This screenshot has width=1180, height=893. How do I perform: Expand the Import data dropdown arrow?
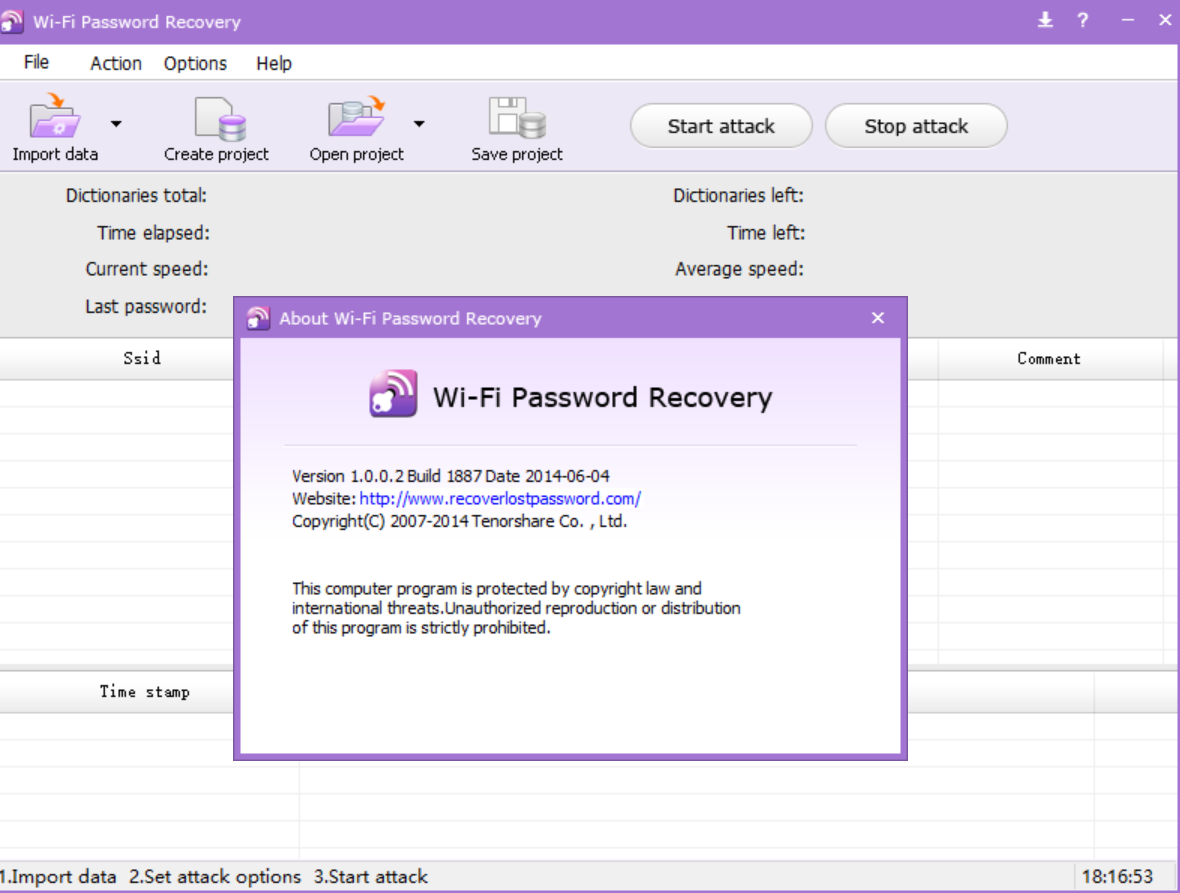[116, 123]
